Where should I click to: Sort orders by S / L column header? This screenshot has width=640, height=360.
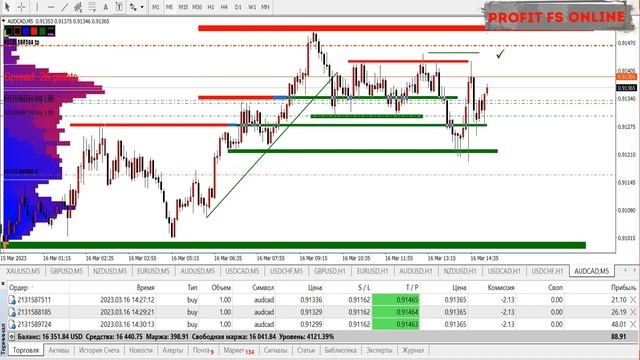tap(364, 288)
